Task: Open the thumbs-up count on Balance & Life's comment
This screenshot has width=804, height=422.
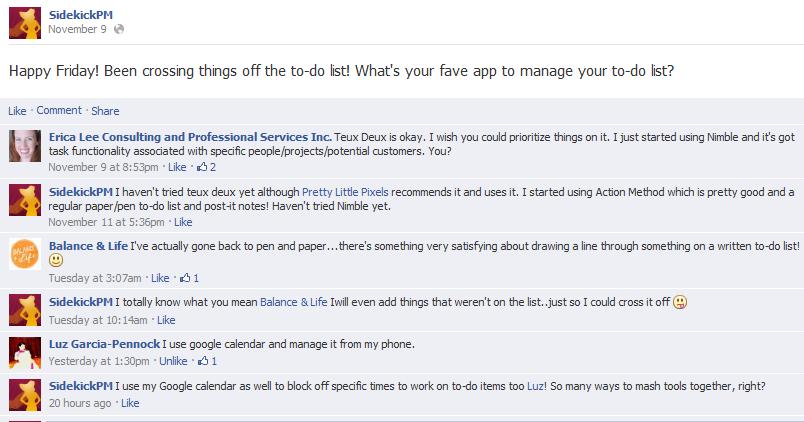Action: click(189, 278)
